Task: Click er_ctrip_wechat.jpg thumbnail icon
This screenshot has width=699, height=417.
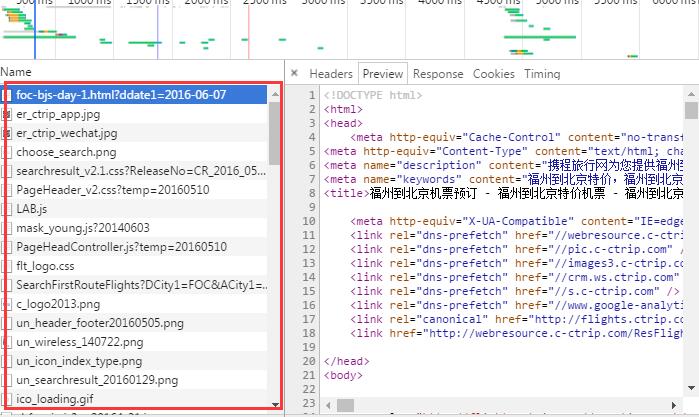Action: click(8, 133)
